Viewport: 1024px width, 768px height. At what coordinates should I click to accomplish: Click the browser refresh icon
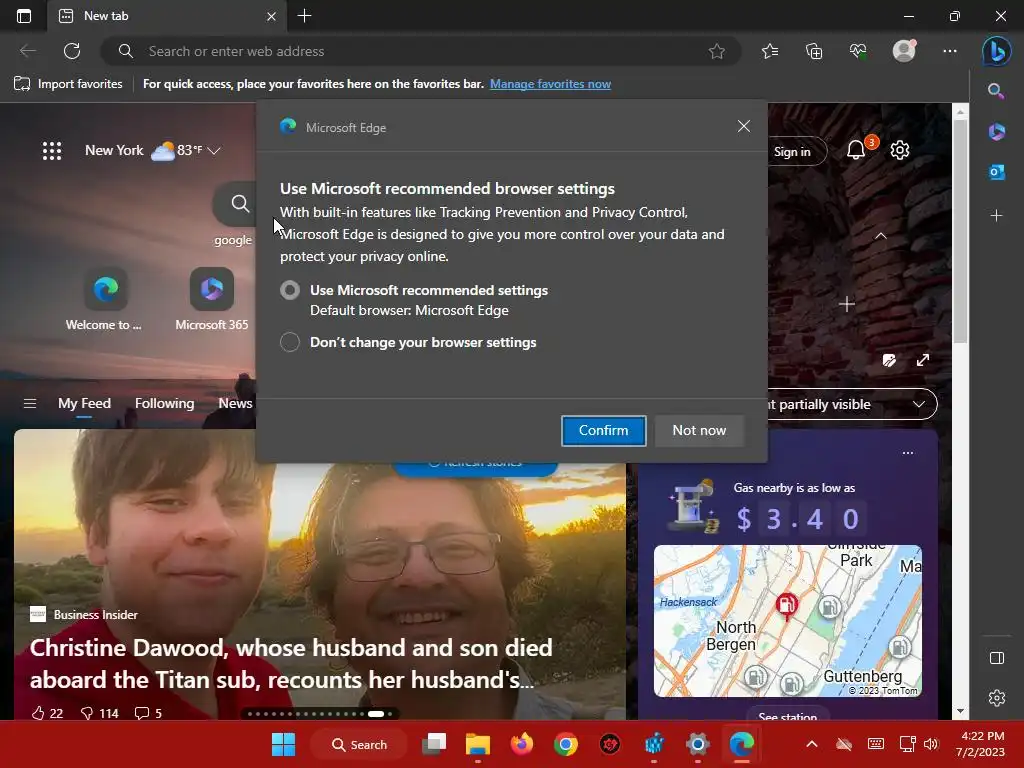pos(72,51)
